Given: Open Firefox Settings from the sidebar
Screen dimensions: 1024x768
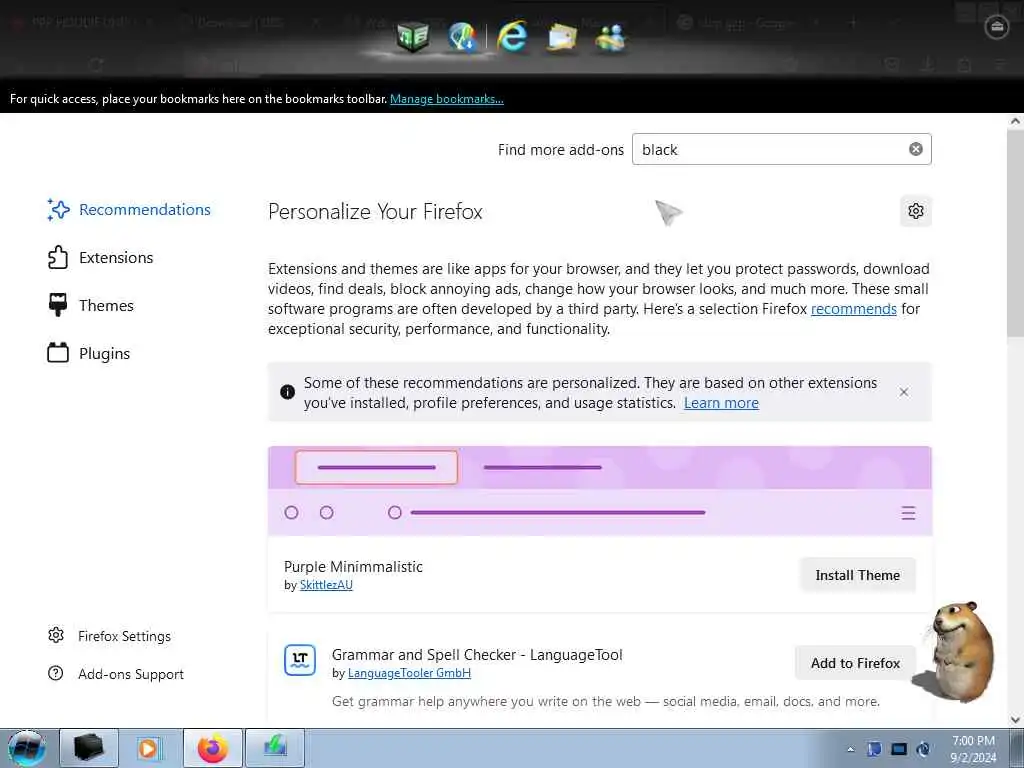Looking at the screenshot, I should point(110,635).
